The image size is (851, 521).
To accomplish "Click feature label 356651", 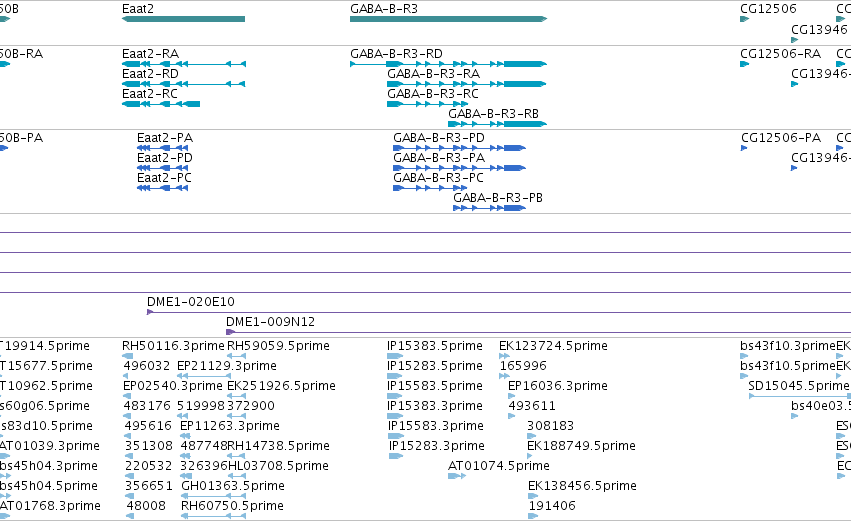I will pyautogui.click(x=149, y=486).
